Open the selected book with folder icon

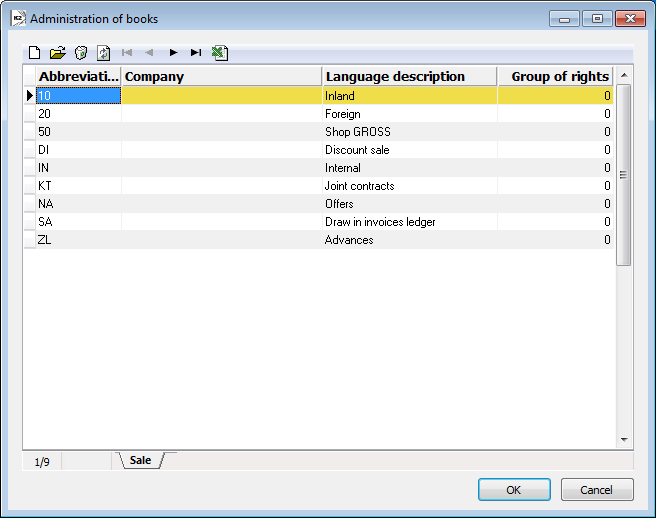tap(57, 53)
